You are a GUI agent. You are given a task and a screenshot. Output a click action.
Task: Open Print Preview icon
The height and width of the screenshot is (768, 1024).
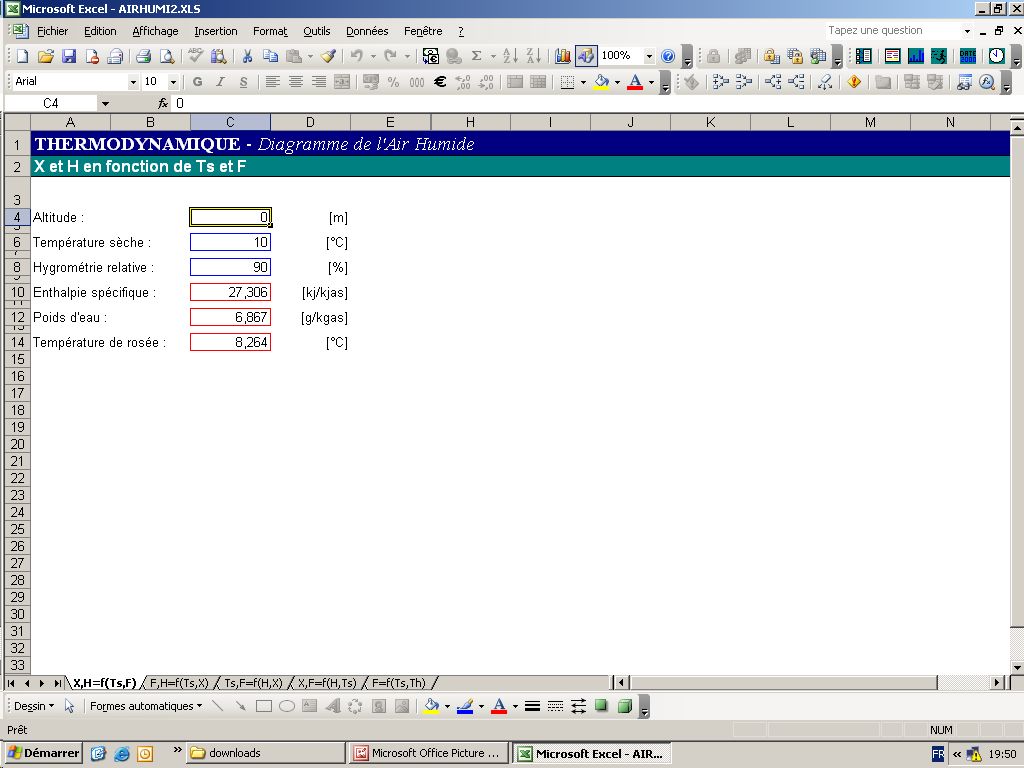click(x=167, y=56)
